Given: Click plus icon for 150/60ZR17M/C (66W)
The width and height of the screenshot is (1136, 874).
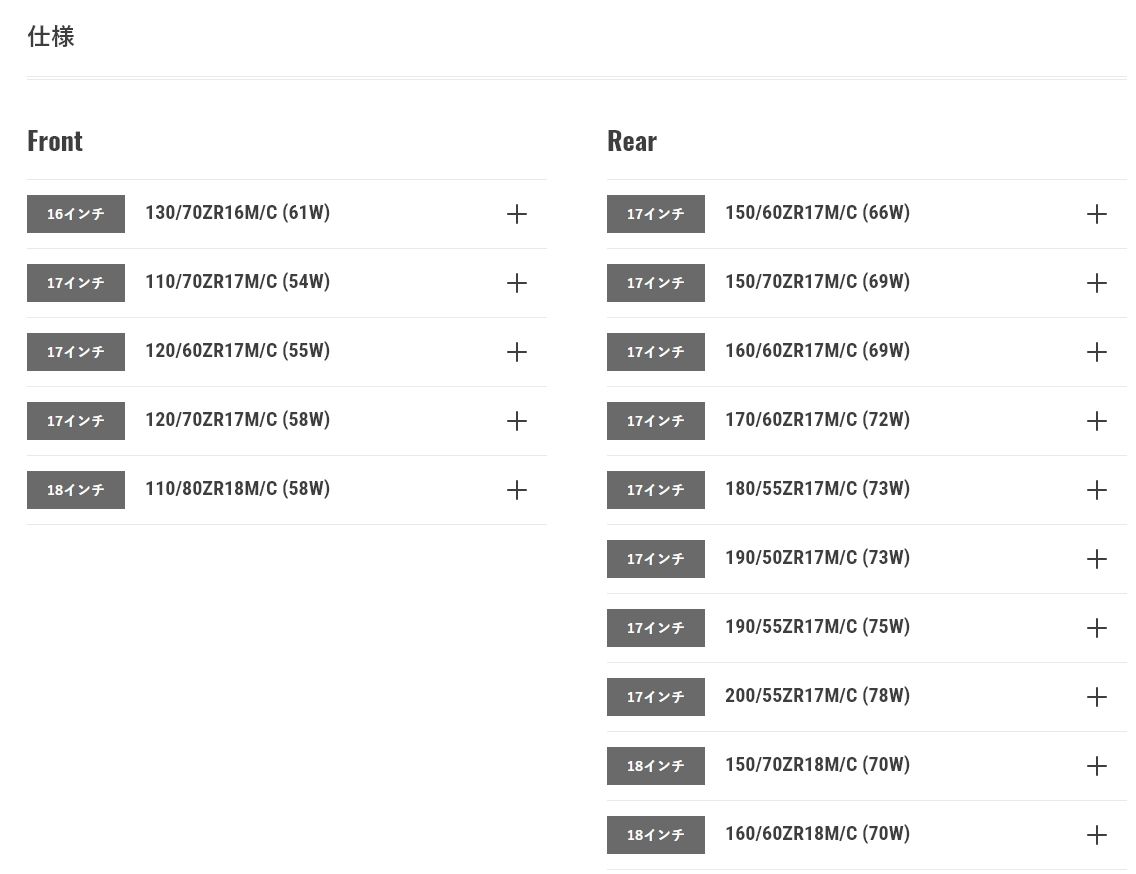Looking at the screenshot, I should click(1096, 214).
